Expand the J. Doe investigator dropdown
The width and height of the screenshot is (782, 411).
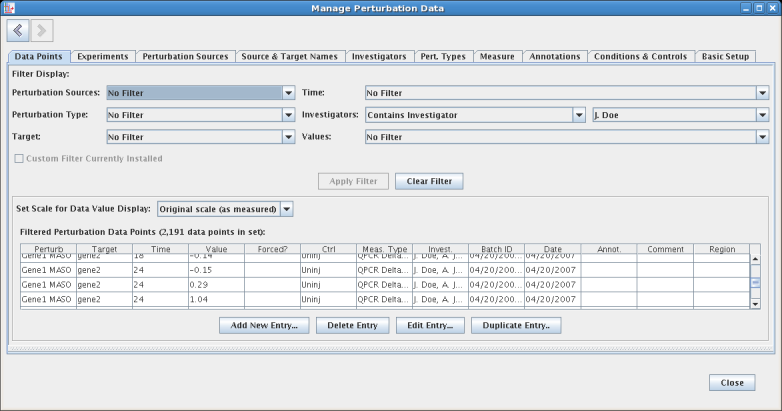(x=762, y=115)
